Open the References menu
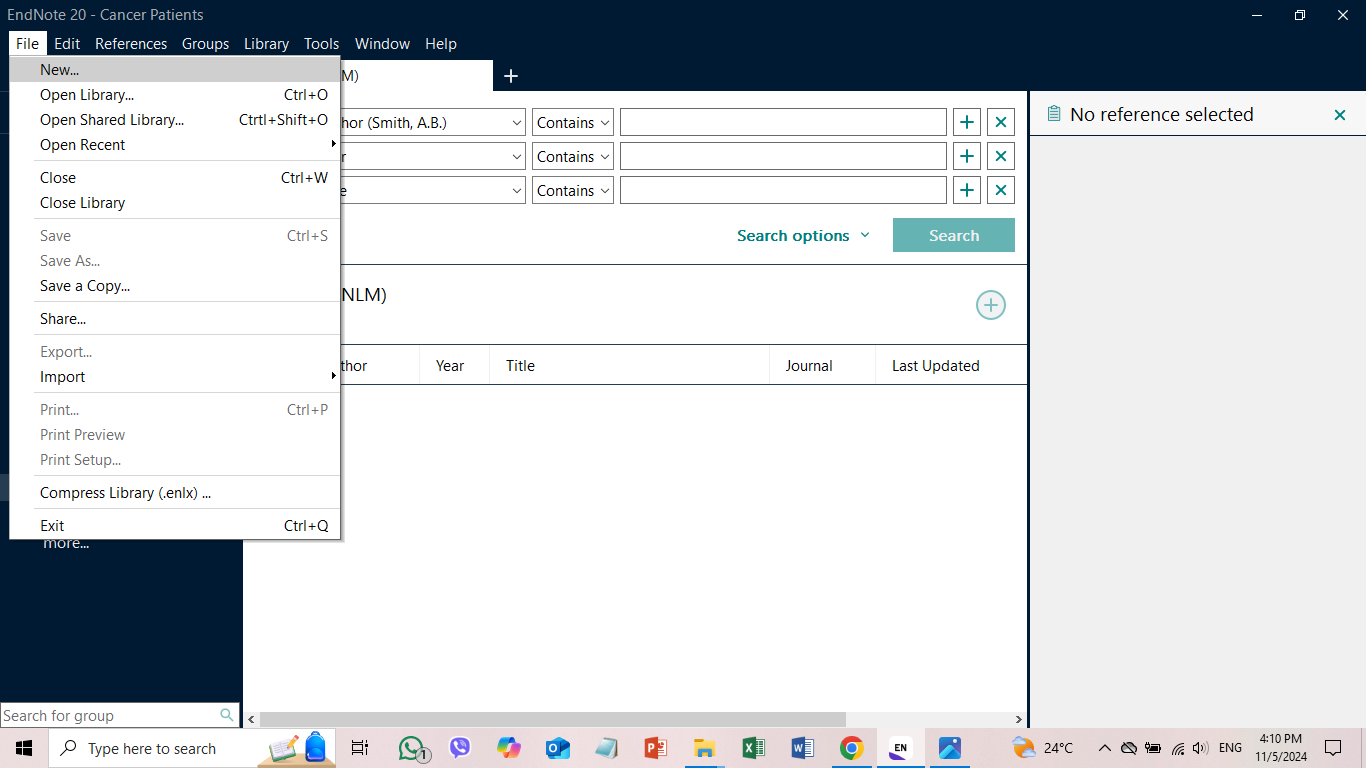 click(x=131, y=44)
